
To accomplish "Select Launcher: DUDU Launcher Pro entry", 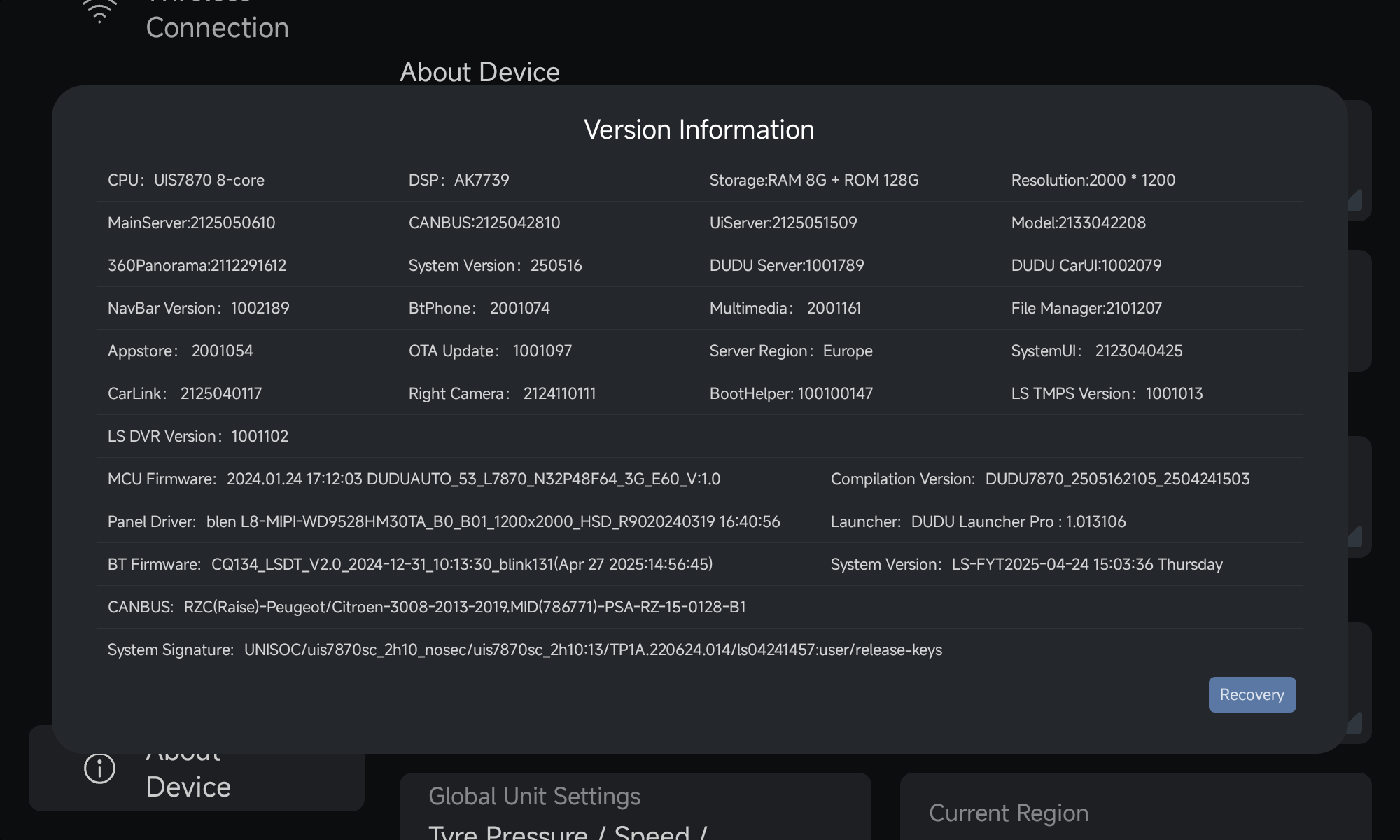I will coord(979,521).
